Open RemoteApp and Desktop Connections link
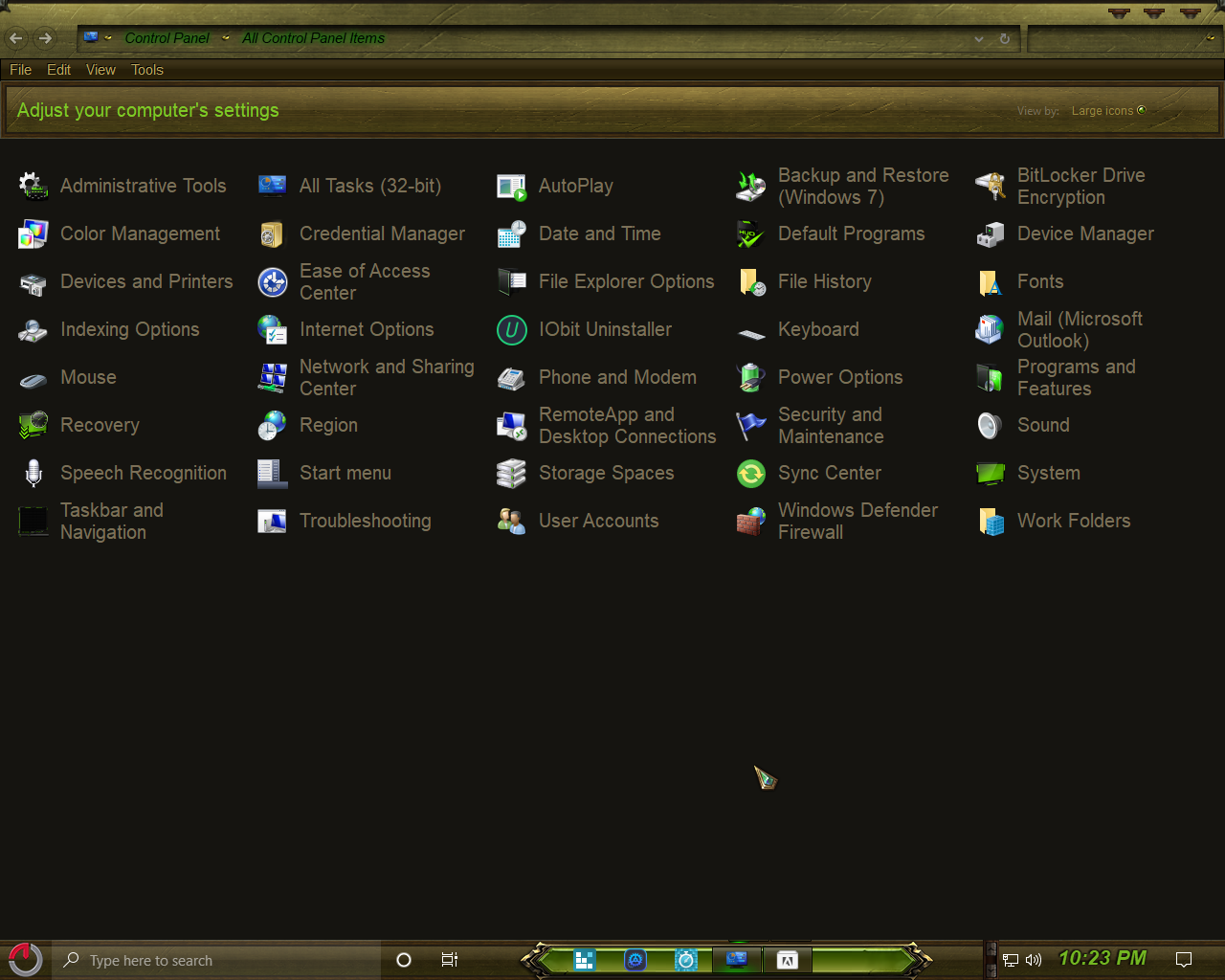The width and height of the screenshot is (1225, 980). coord(627,425)
